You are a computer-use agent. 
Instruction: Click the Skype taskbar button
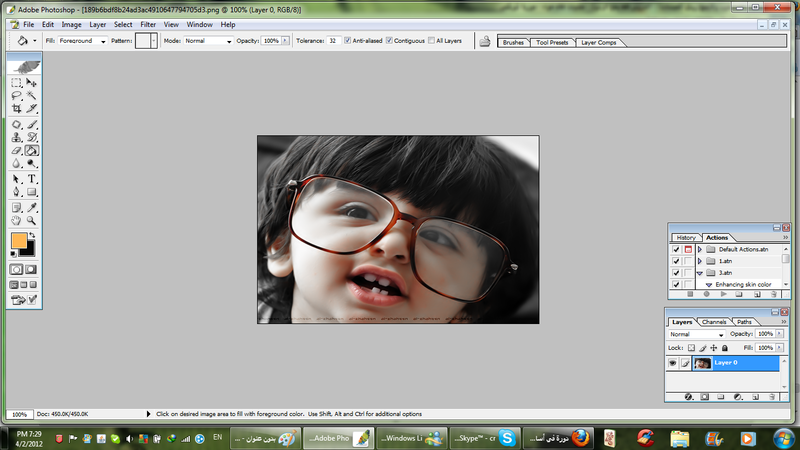point(485,438)
